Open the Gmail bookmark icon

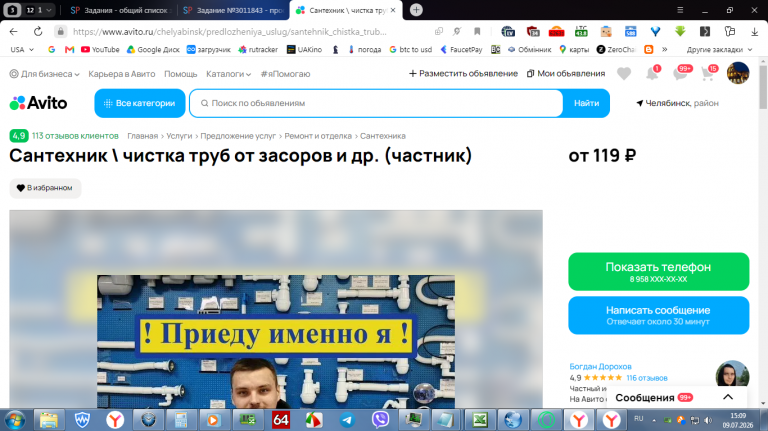[70, 49]
